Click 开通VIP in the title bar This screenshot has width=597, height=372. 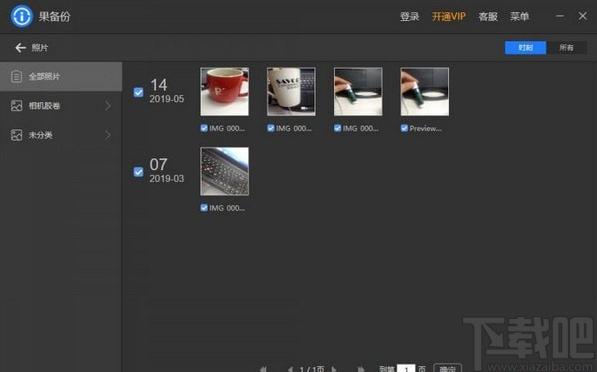tap(449, 16)
